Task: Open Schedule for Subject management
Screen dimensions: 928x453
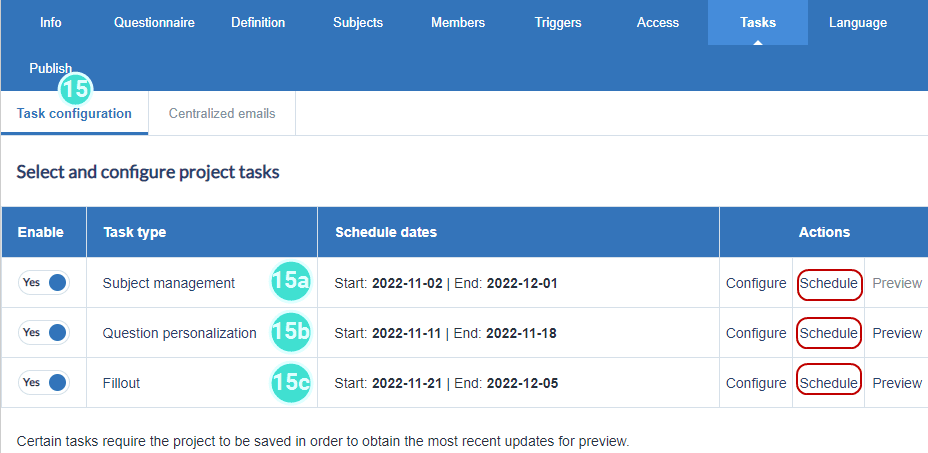Action: [x=829, y=283]
